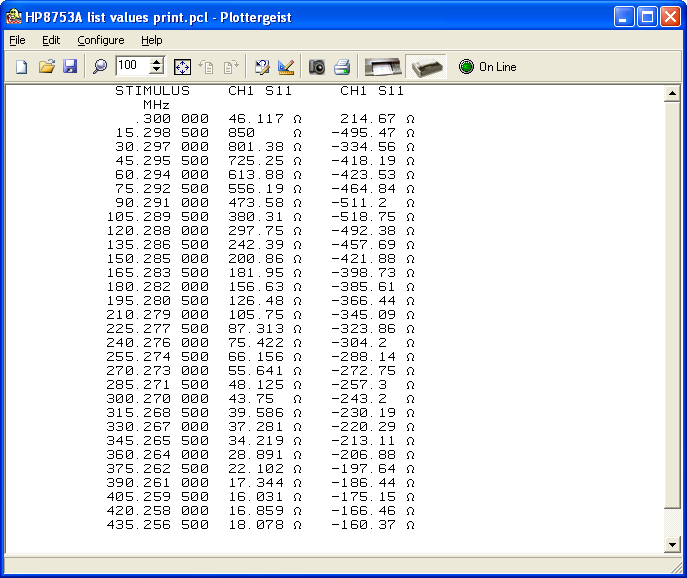Click the camera capture icon
The height and width of the screenshot is (578, 687).
(316, 67)
